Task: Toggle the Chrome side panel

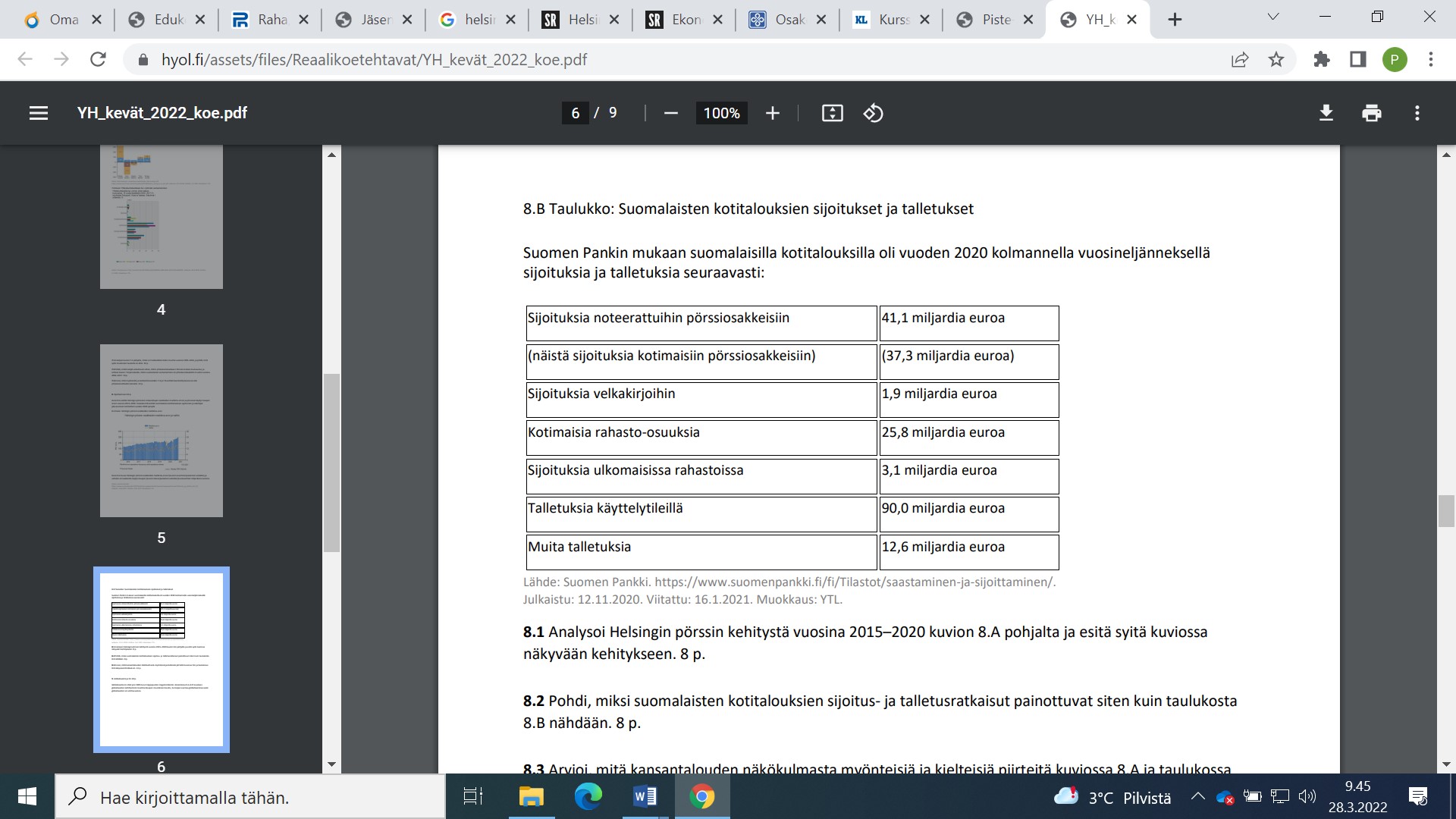Action: pyautogui.click(x=1357, y=59)
